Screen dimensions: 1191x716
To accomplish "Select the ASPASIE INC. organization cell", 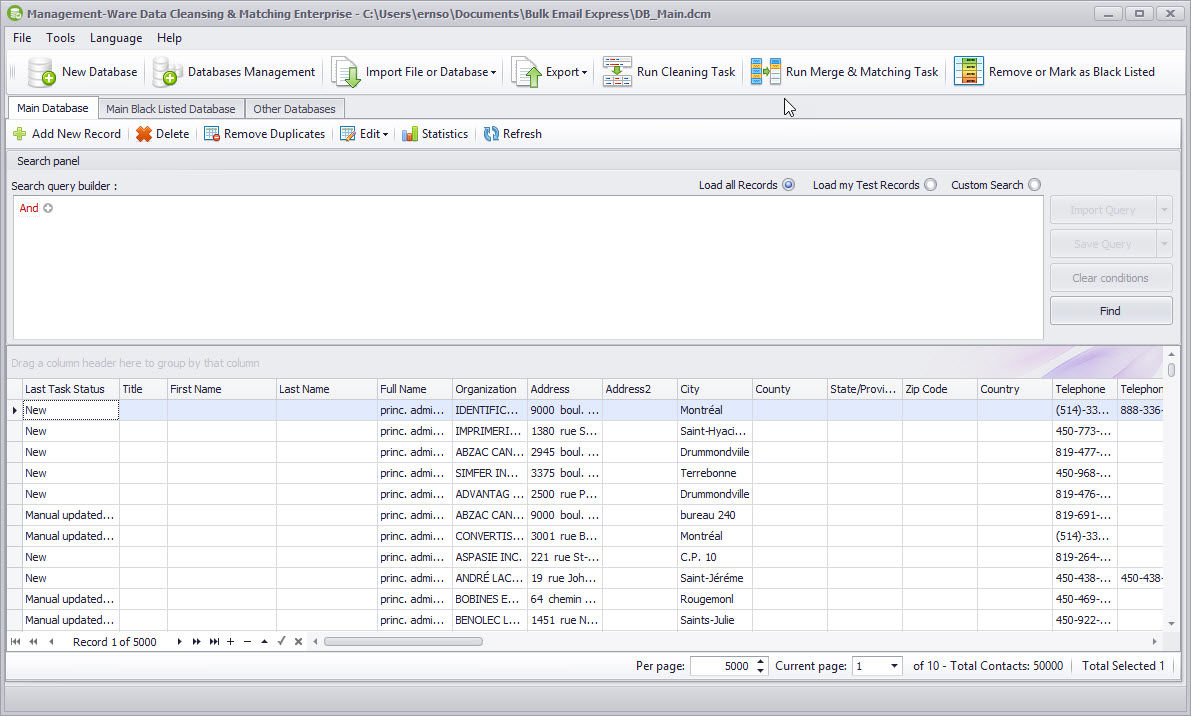I will pos(489,557).
